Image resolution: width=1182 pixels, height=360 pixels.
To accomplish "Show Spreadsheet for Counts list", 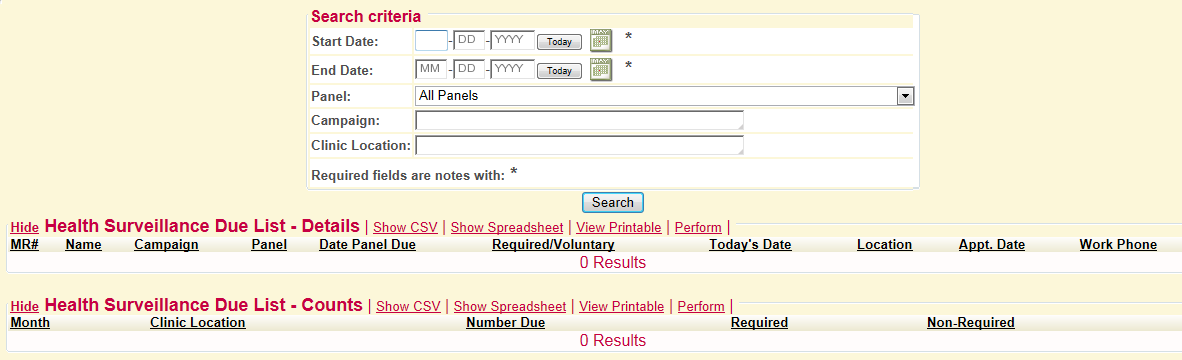I will point(510,307).
